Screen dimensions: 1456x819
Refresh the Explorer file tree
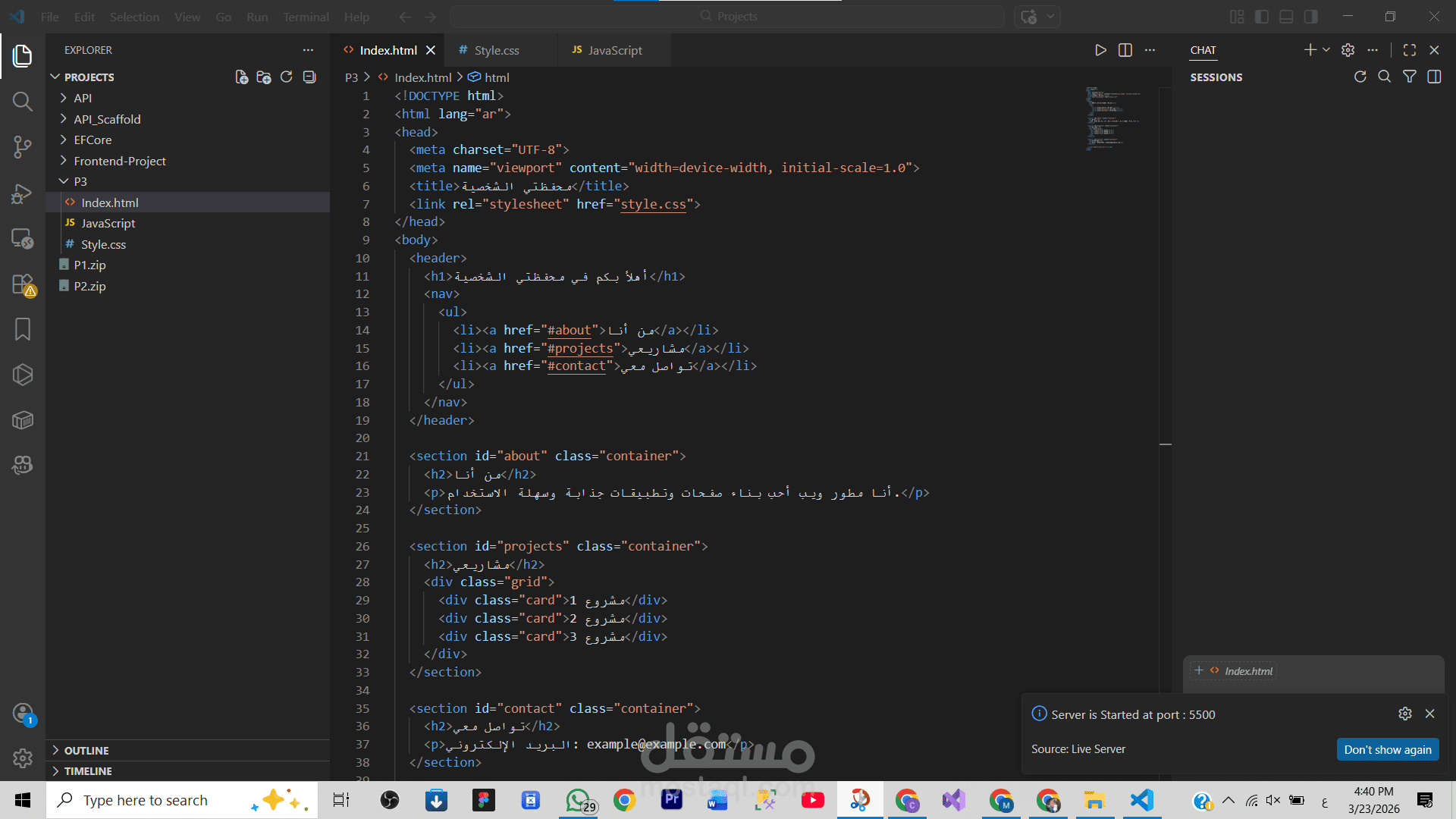pyautogui.click(x=286, y=77)
